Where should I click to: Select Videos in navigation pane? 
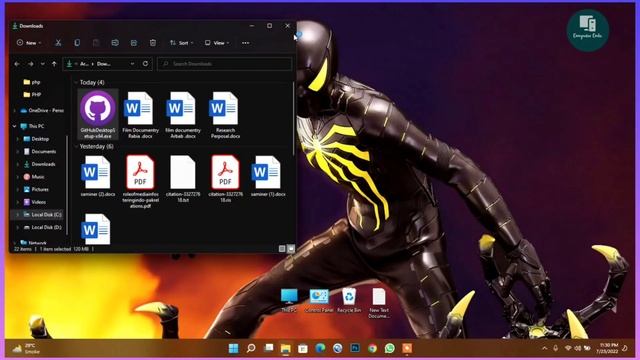point(35,202)
